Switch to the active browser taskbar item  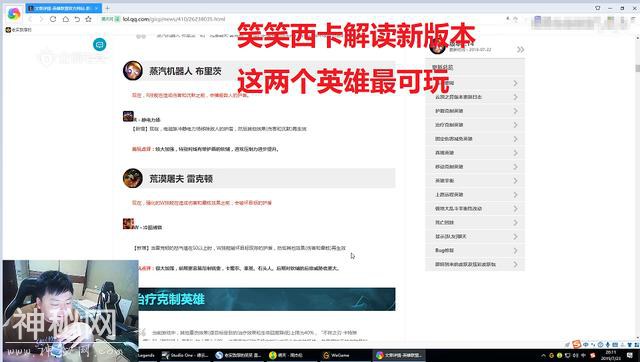point(399,355)
